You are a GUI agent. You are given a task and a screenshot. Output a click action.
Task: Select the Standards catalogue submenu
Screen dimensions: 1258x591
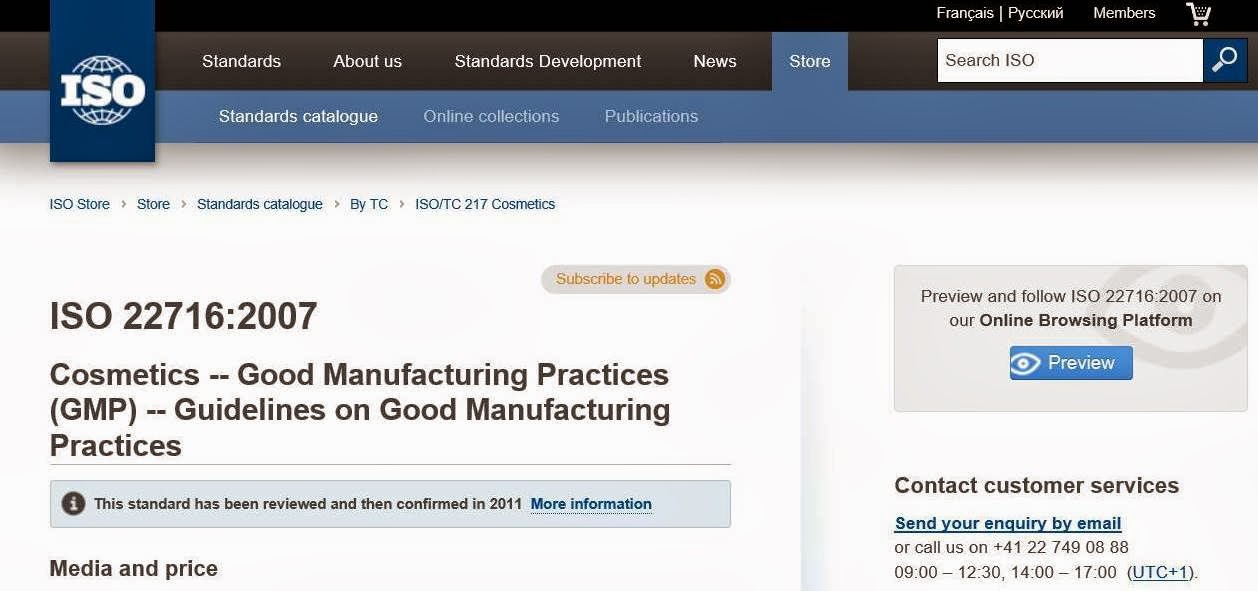298,116
